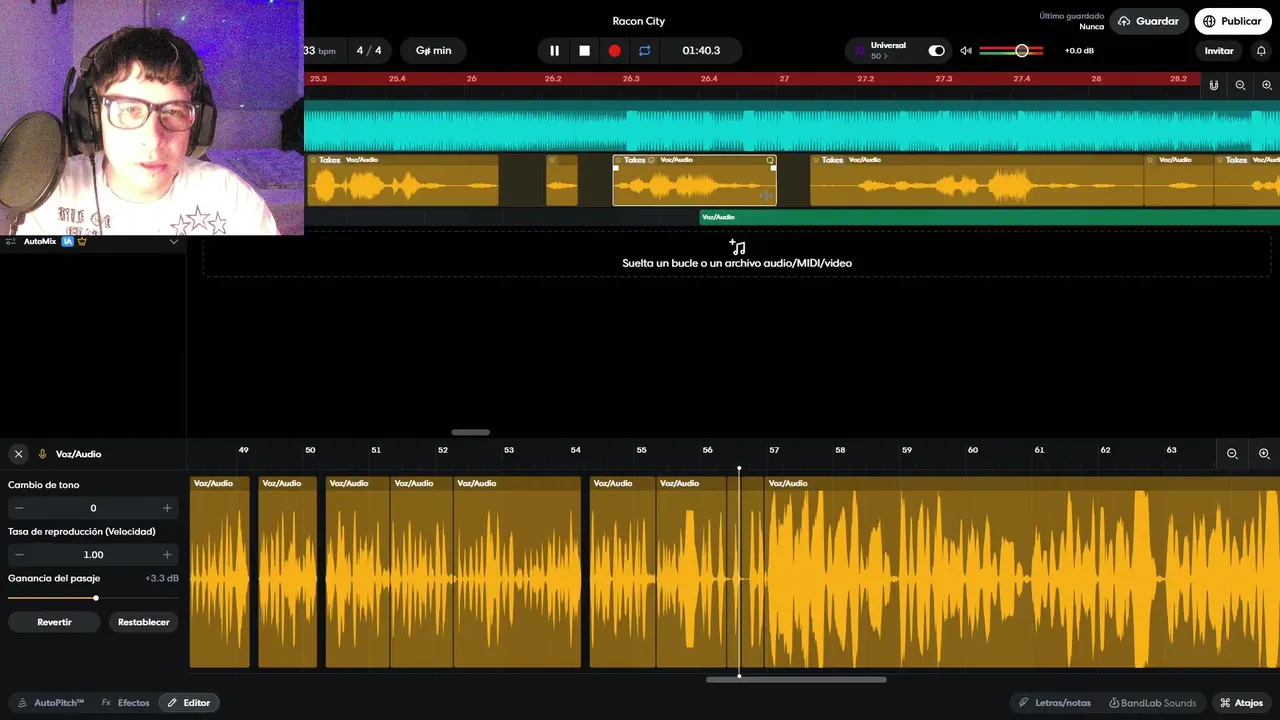The width and height of the screenshot is (1280, 720).
Task: Click the panel resize handle above editor
Action: click(x=470, y=432)
